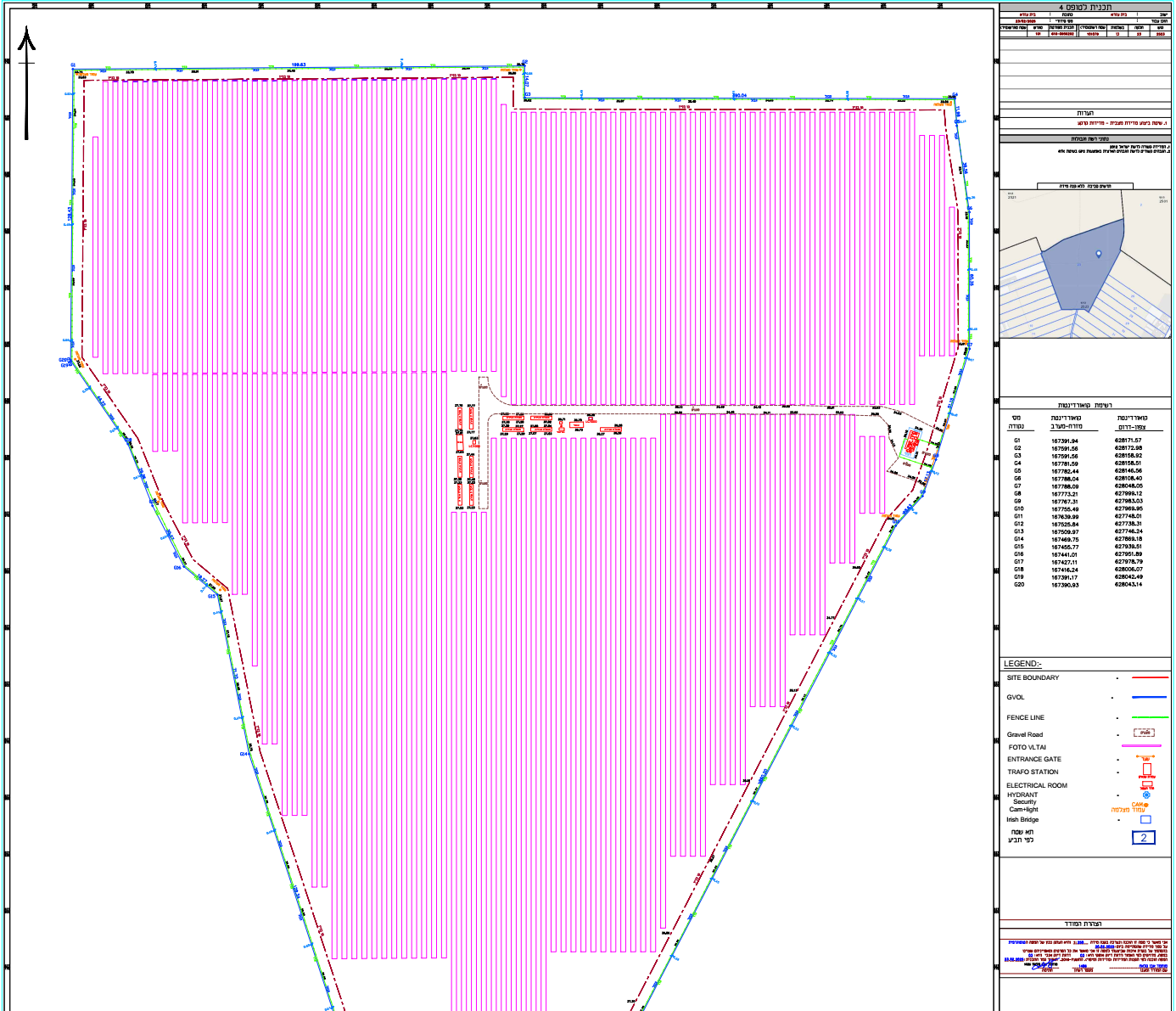
Task: Click the red Site Boundary line sample
Action: [1149, 678]
